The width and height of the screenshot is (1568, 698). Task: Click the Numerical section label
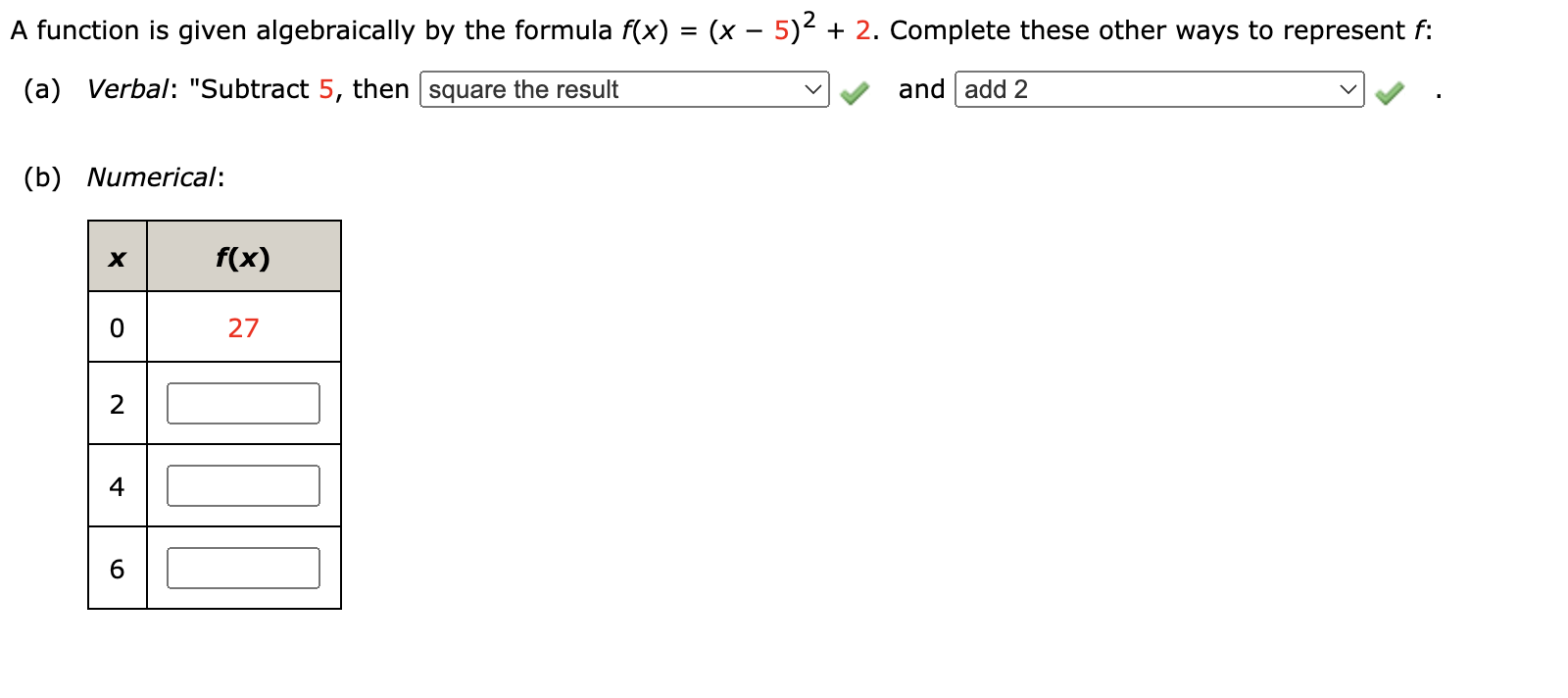pos(154,176)
